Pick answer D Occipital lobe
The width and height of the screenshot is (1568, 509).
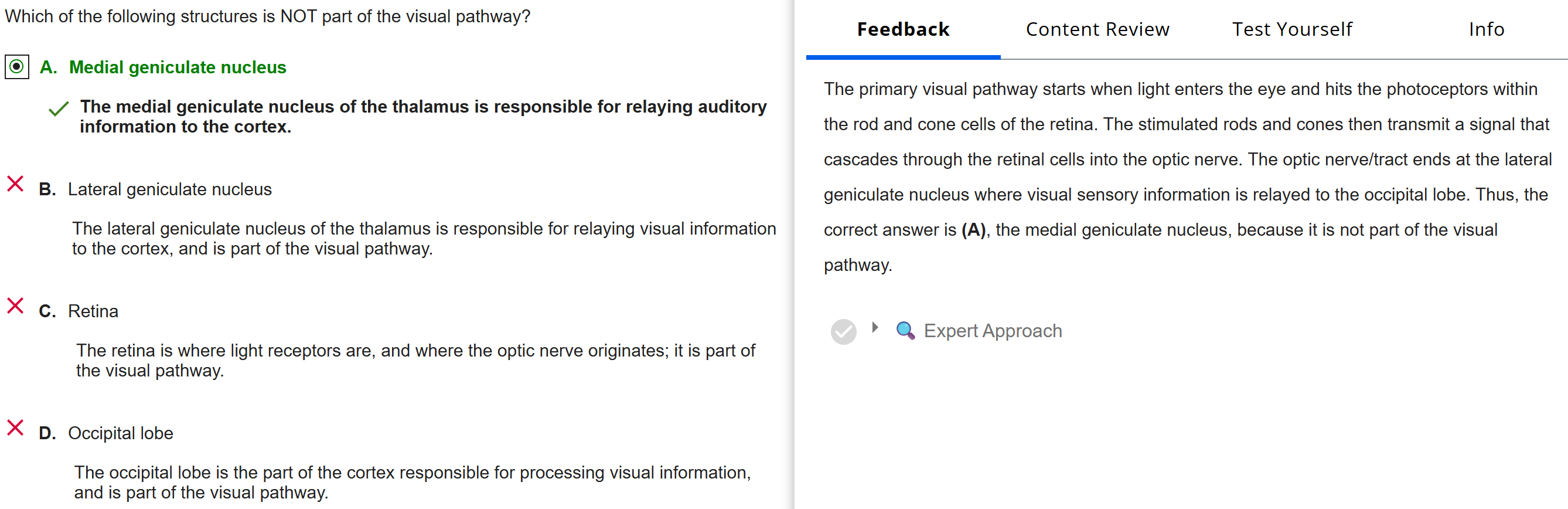point(121,433)
